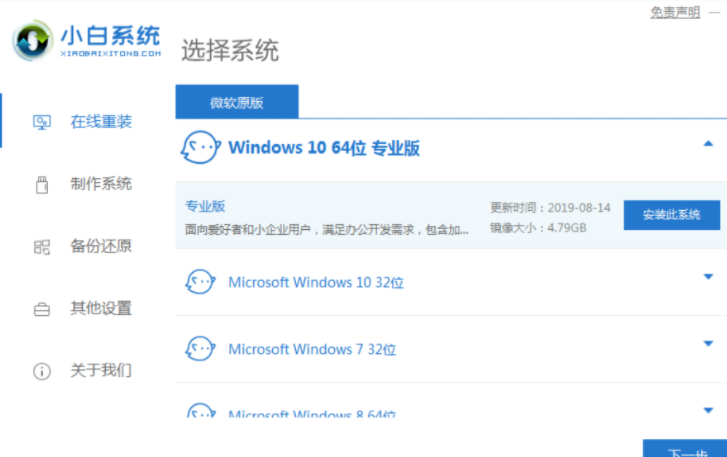The width and height of the screenshot is (727, 457).
Task: Open the 在线重装 menu item
Action: click(101, 122)
